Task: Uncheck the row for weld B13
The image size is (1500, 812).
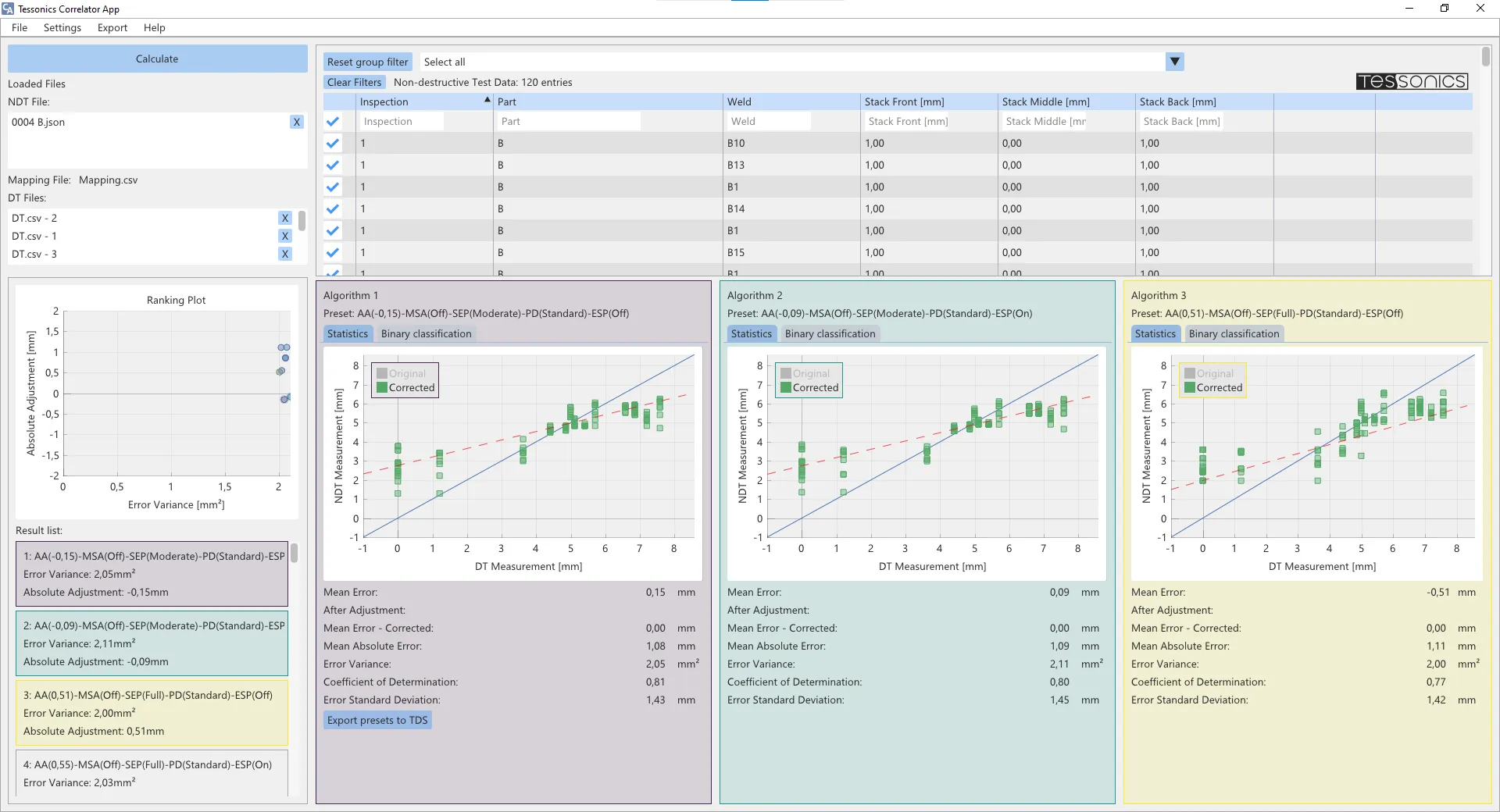Action: 333,166
